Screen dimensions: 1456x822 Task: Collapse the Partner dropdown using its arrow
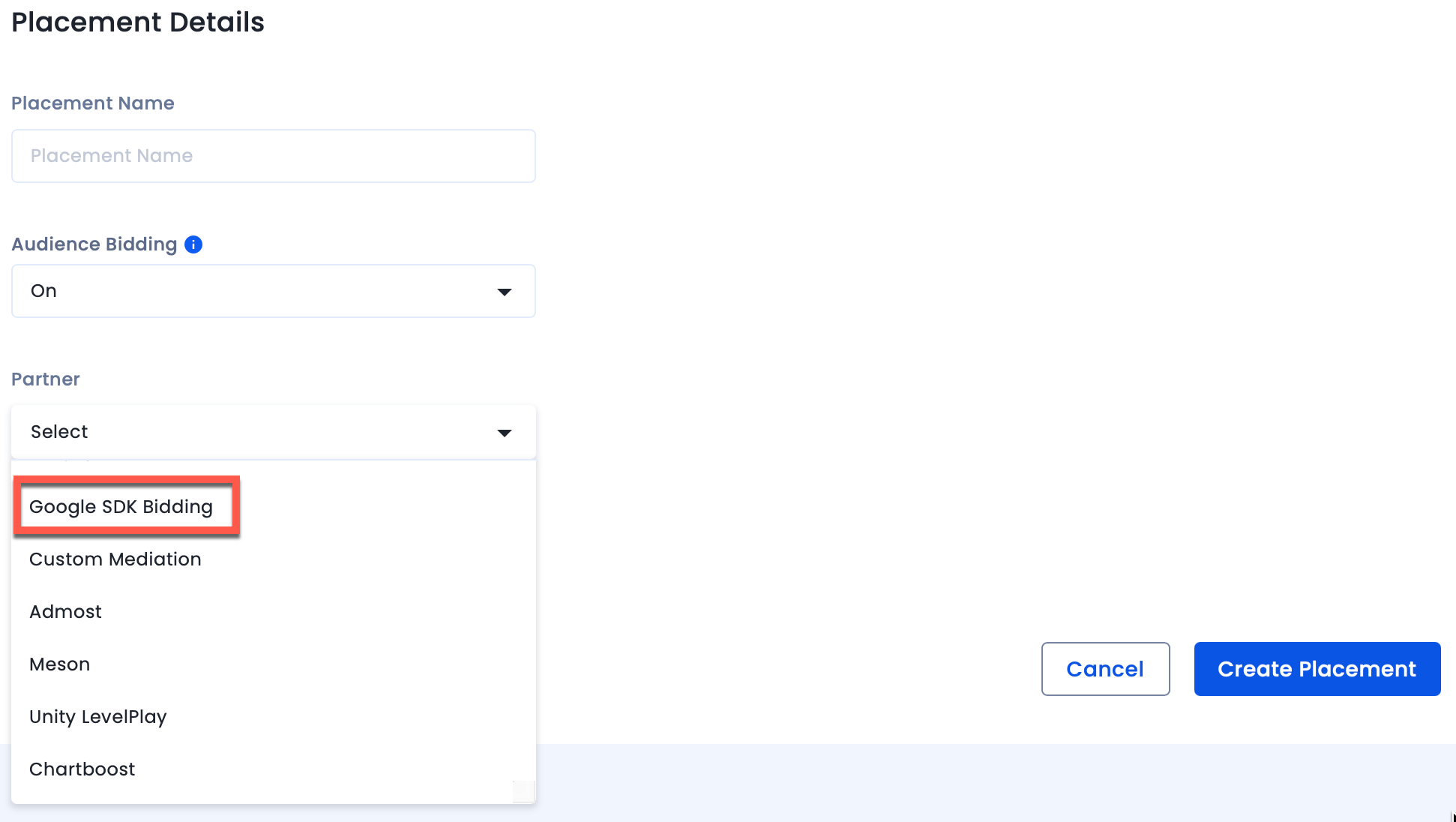505,433
